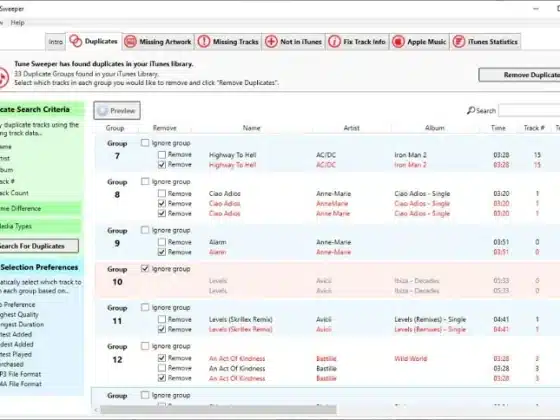Uncheck Remove for red Levels (Skrillex Remix)
The height and width of the screenshot is (420, 560).
[x=162, y=329]
